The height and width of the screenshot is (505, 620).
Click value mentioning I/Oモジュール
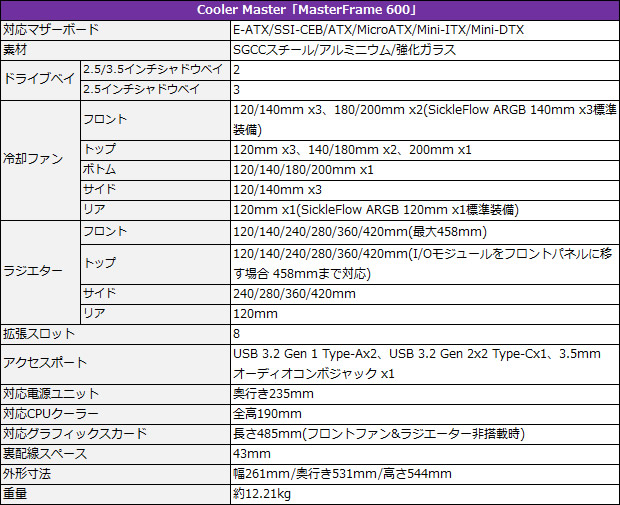(x=425, y=264)
